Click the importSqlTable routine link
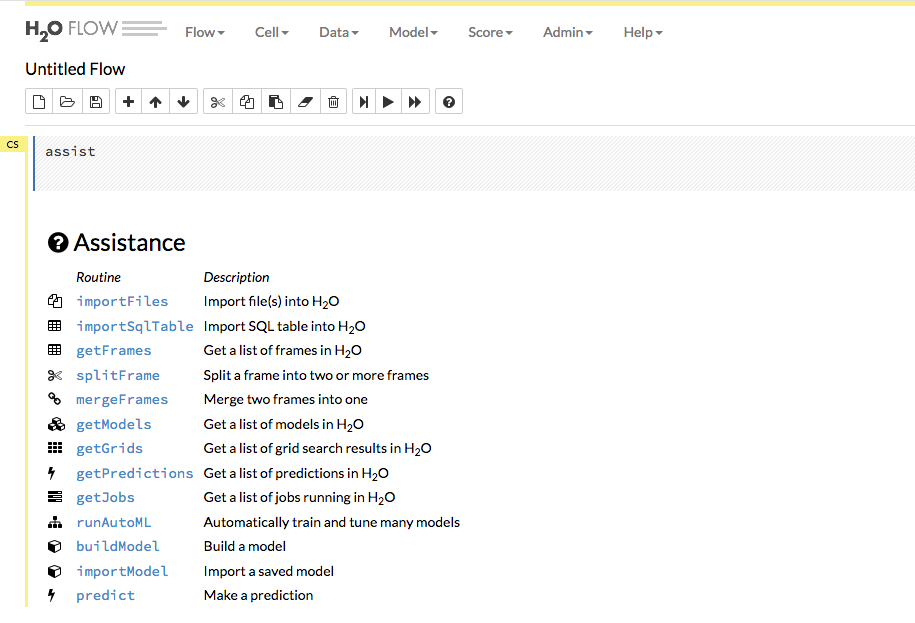Screen dimensions: 915x623 (135, 327)
